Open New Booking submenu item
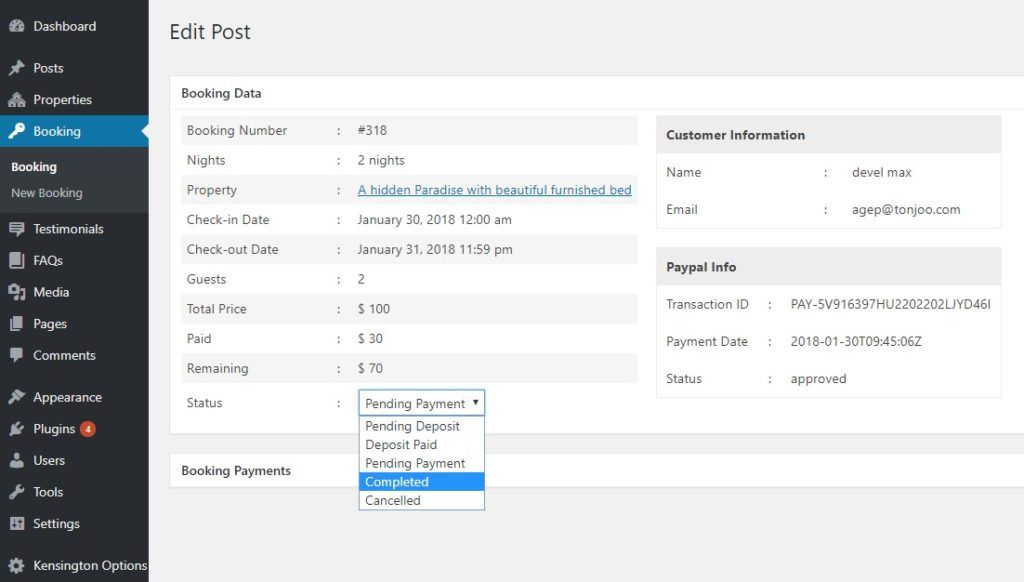This screenshot has width=1024, height=582. pos(47,193)
